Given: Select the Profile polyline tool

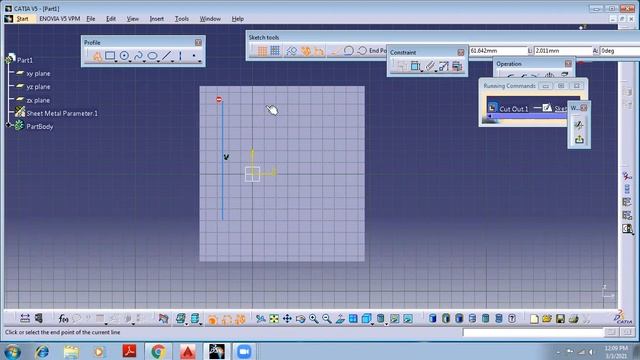Looking at the screenshot, I should coord(97,56).
